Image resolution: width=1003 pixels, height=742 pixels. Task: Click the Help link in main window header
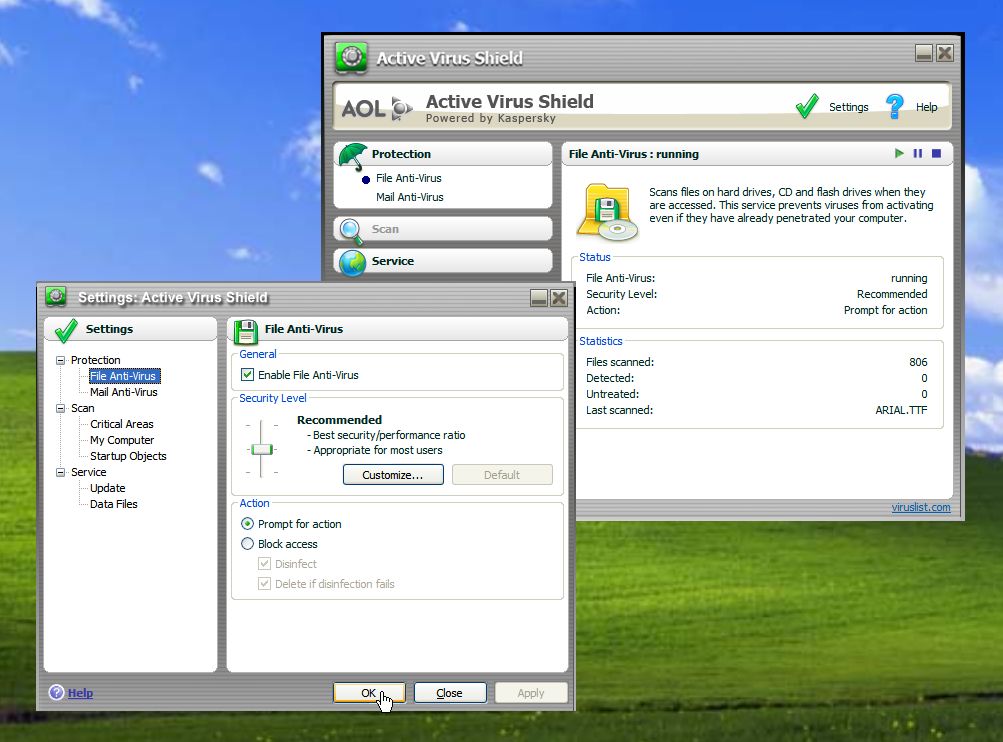pyautogui.click(x=926, y=107)
